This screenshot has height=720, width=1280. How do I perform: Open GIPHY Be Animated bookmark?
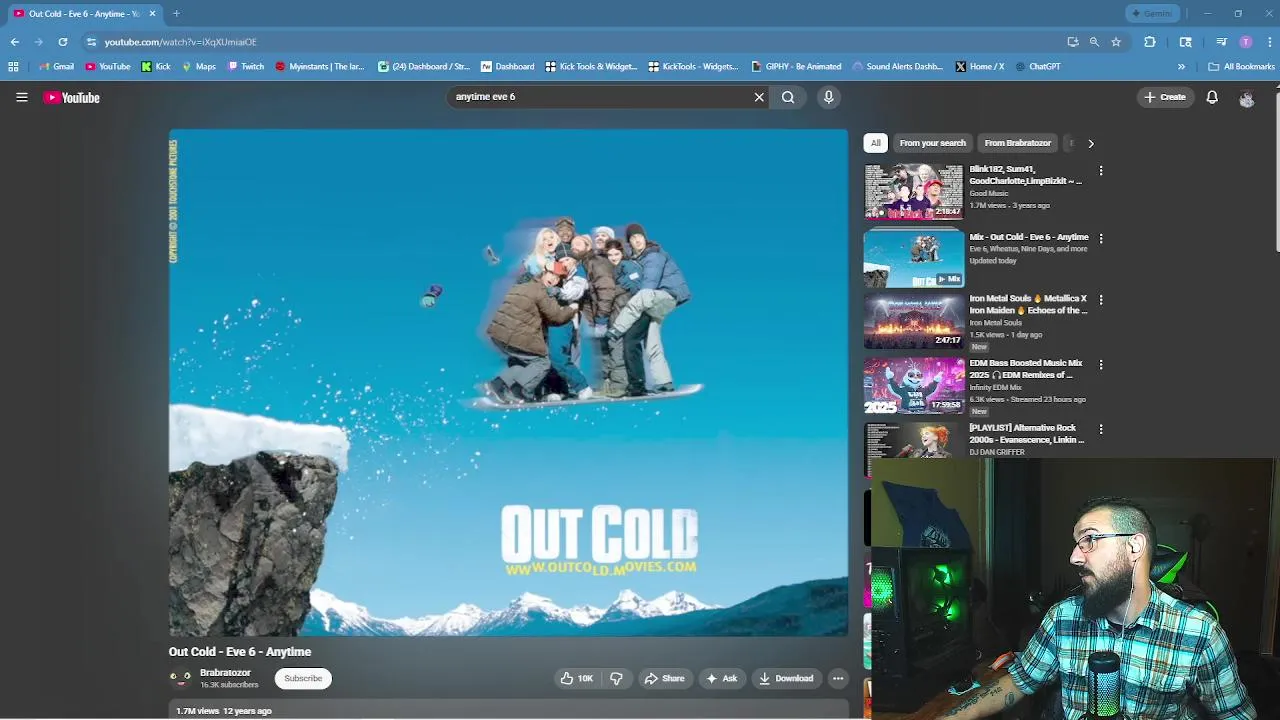point(796,67)
